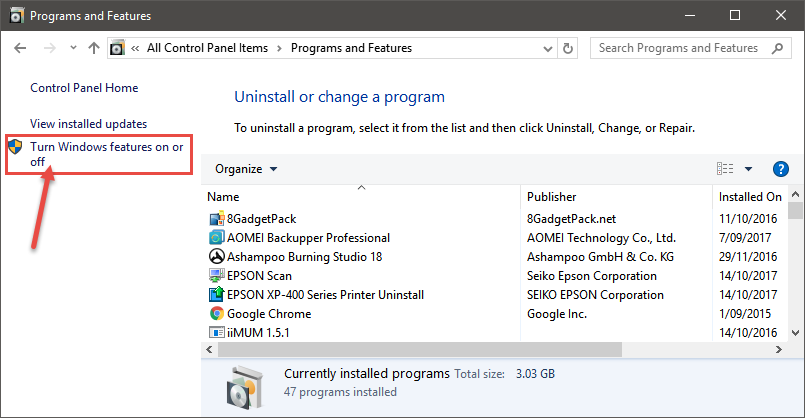Click the horizontal scrollbar left arrow
The width and height of the screenshot is (805, 418).
click(209, 350)
